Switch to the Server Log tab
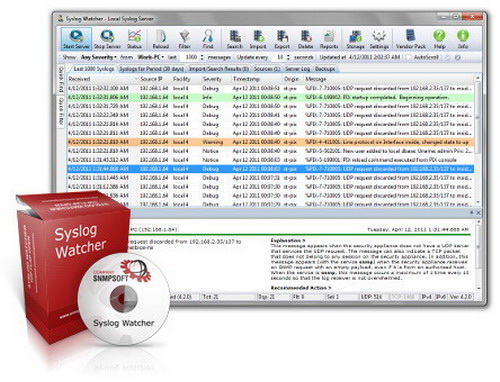Image resolution: width=500 pixels, height=382 pixels. tap(298, 69)
